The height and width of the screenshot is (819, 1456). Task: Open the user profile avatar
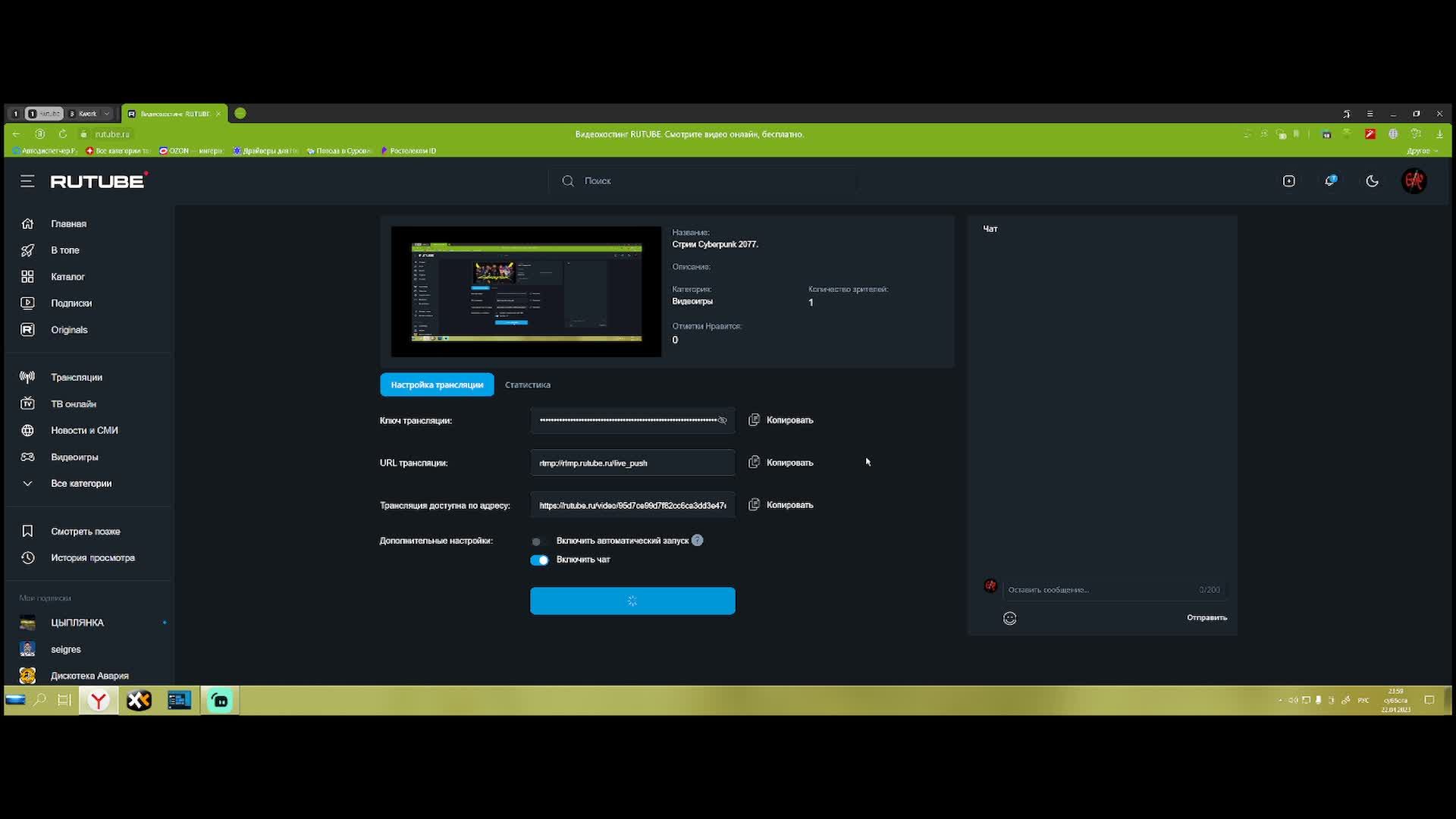click(x=1414, y=180)
